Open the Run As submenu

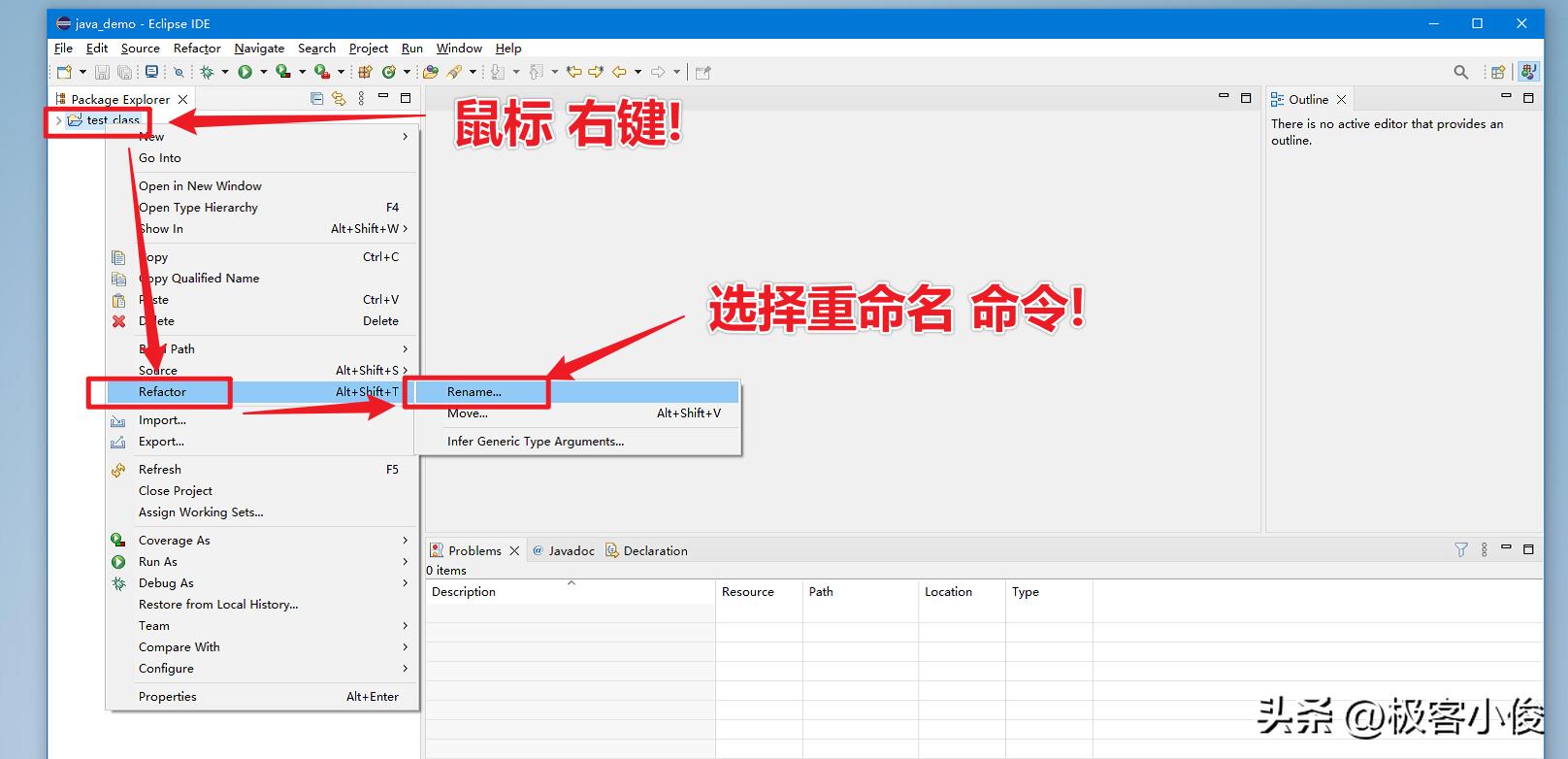[x=262, y=562]
